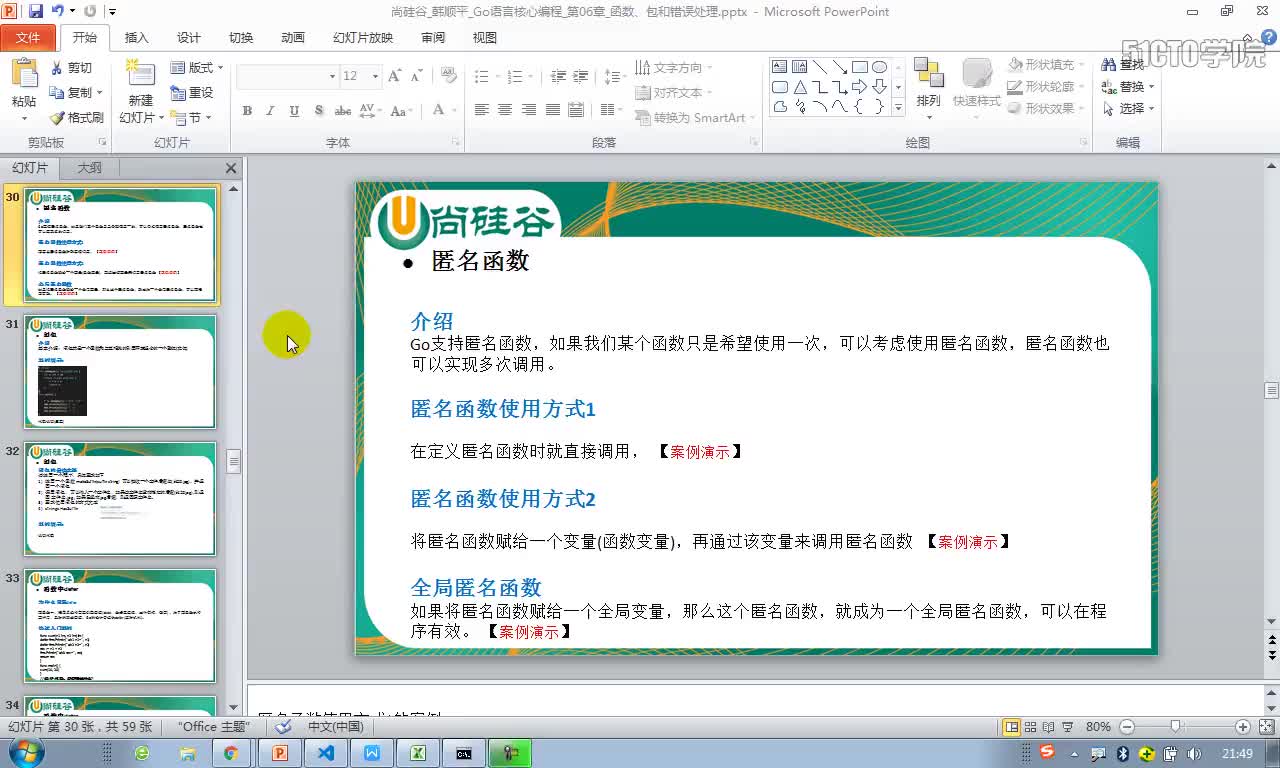
Task: Toggle Bold formatting
Action: click(x=246, y=110)
